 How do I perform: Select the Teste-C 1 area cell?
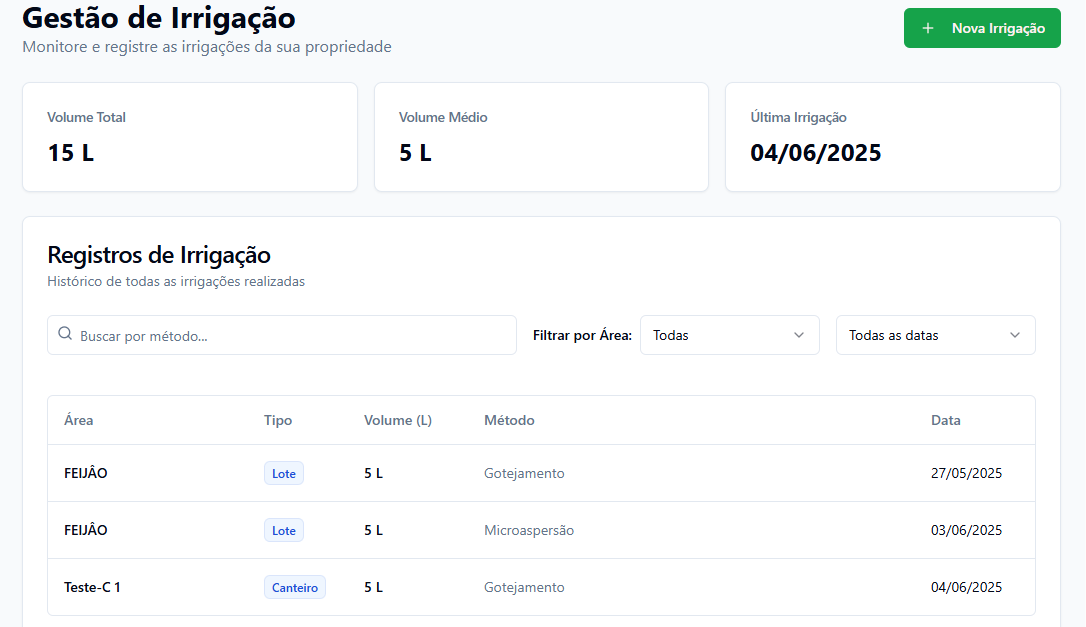[x=92, y=588]
